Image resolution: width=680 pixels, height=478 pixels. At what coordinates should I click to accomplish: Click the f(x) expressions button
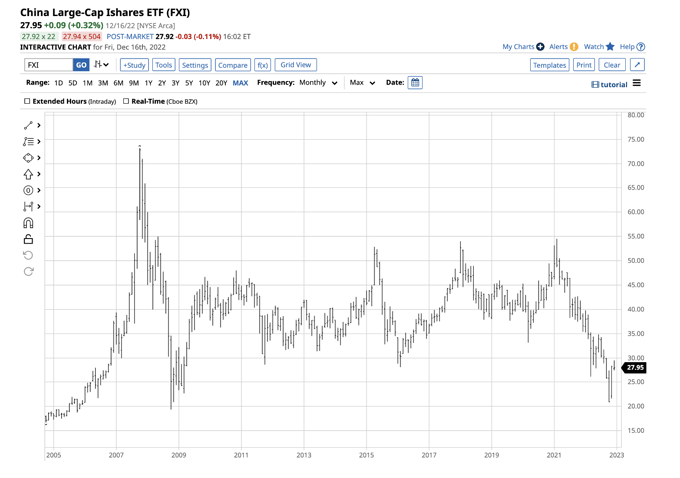tap(262, 65)
